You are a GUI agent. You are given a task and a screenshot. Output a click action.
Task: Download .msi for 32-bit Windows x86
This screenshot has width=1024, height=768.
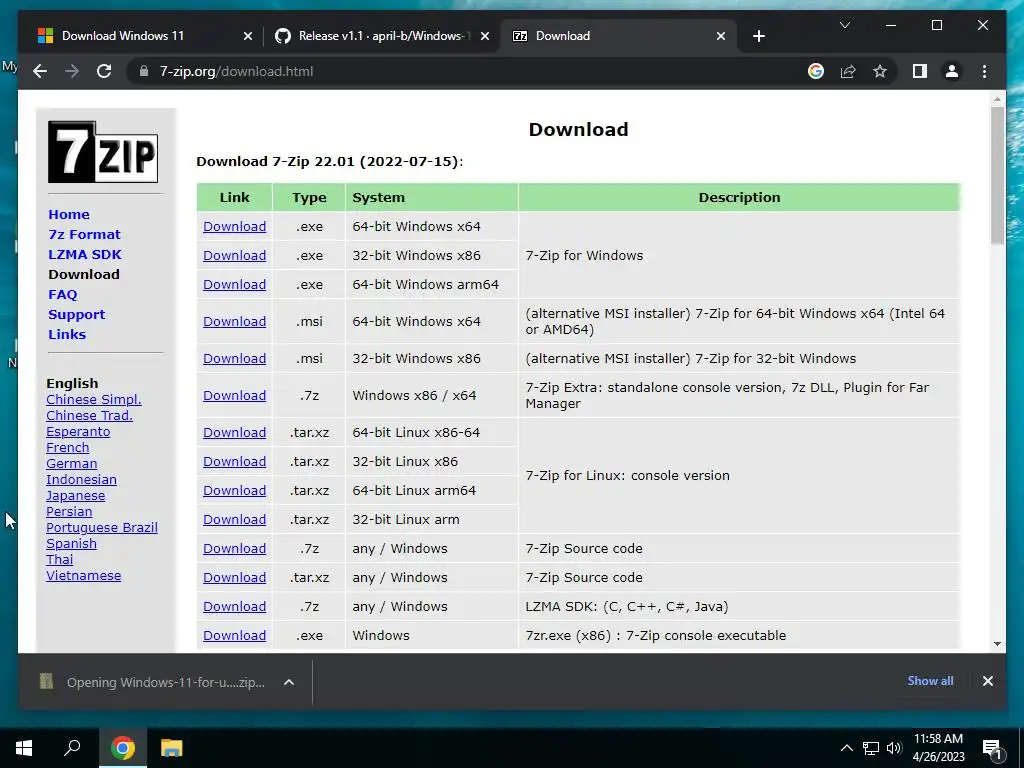234,359
